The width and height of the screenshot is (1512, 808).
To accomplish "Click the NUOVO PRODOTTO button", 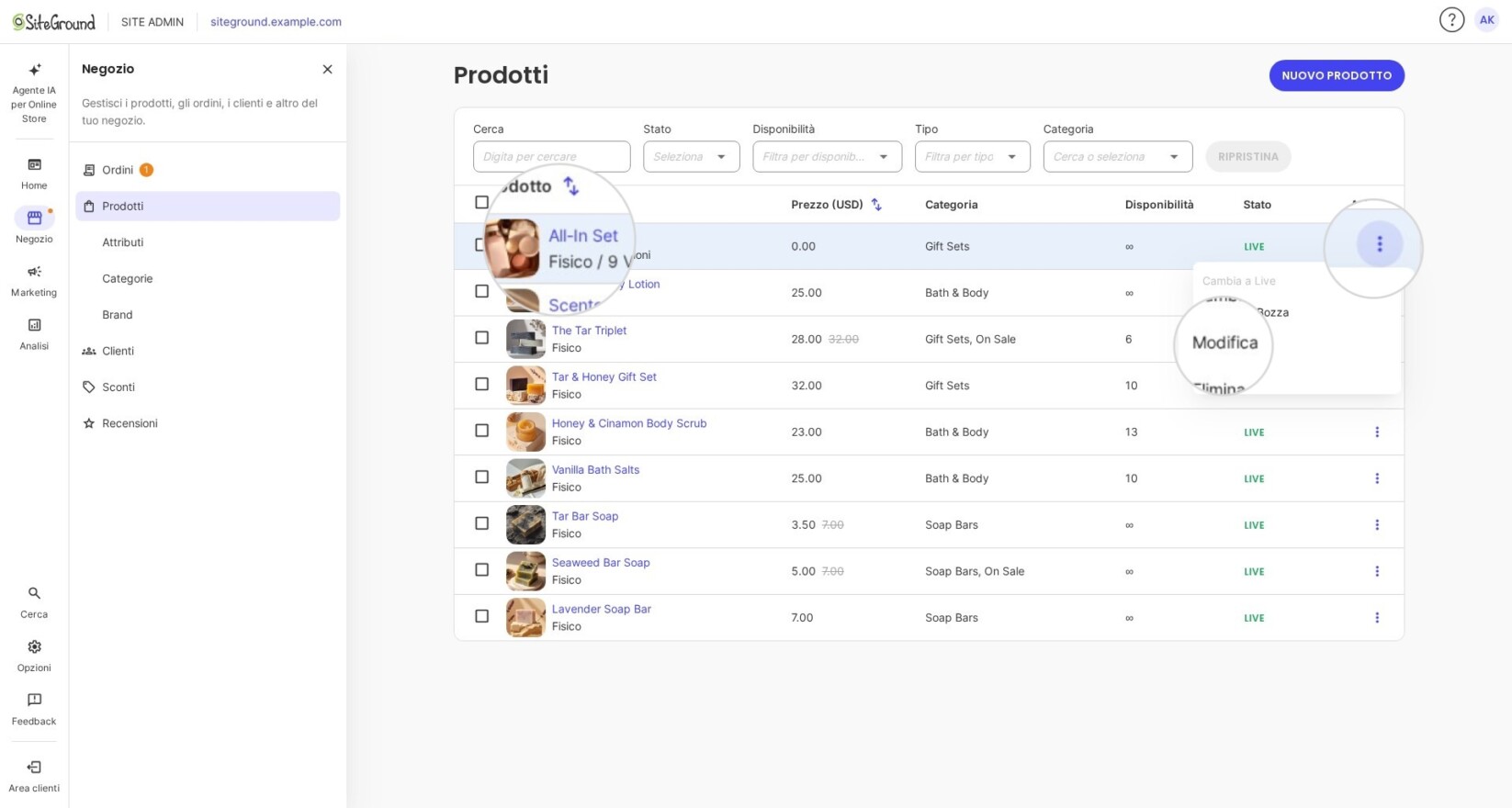I will [x=1337, y=75].
